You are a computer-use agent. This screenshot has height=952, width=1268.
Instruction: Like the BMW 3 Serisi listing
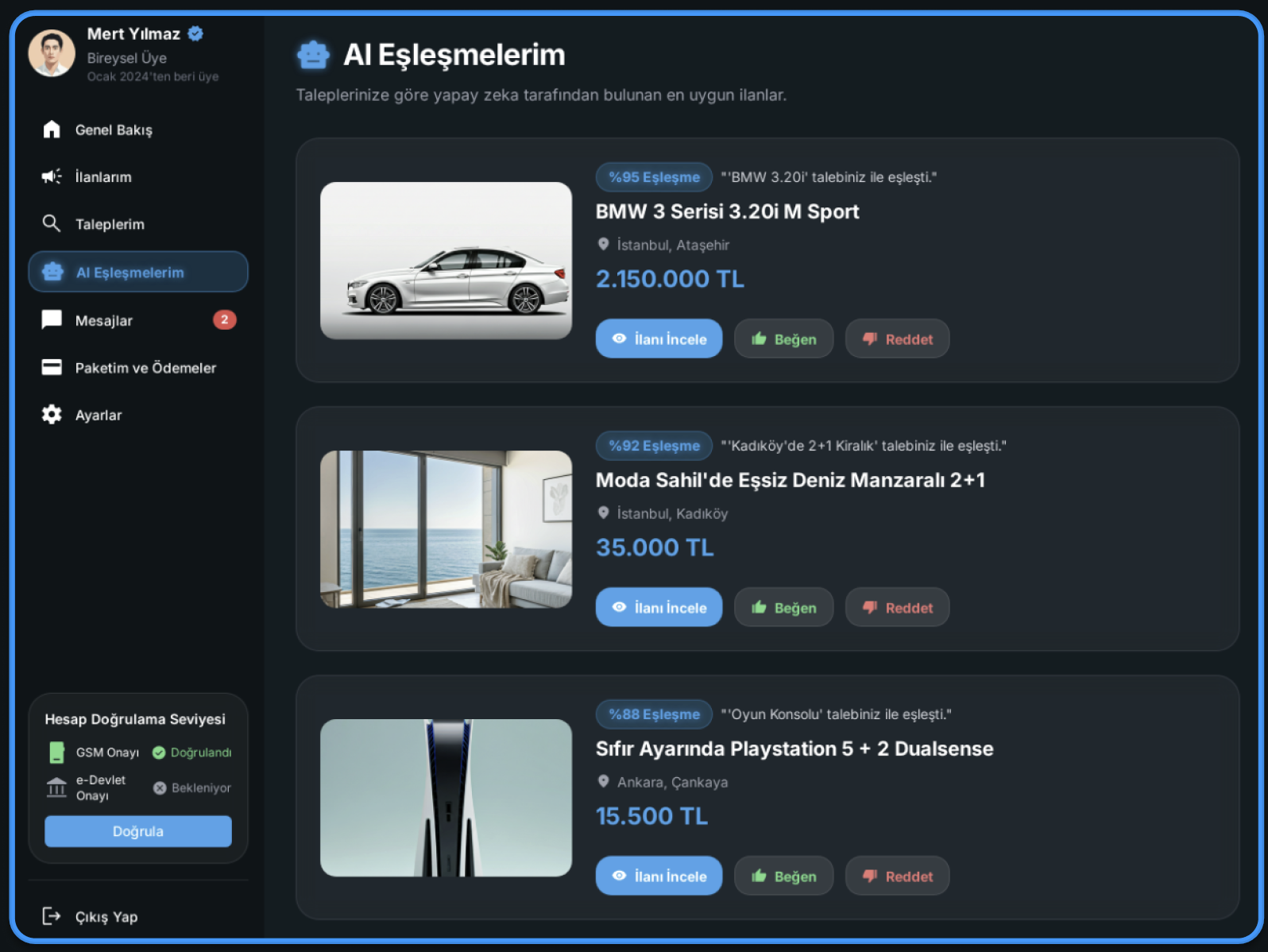783,339
